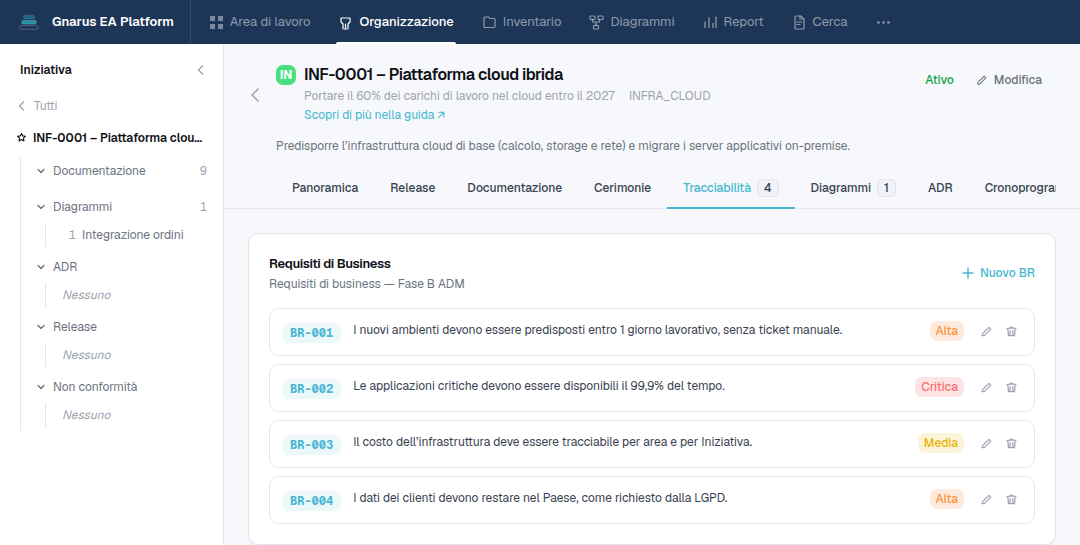Toggle the ADR sidebar section
This screenshot has width=1080, height=545.
pos(41,267)
